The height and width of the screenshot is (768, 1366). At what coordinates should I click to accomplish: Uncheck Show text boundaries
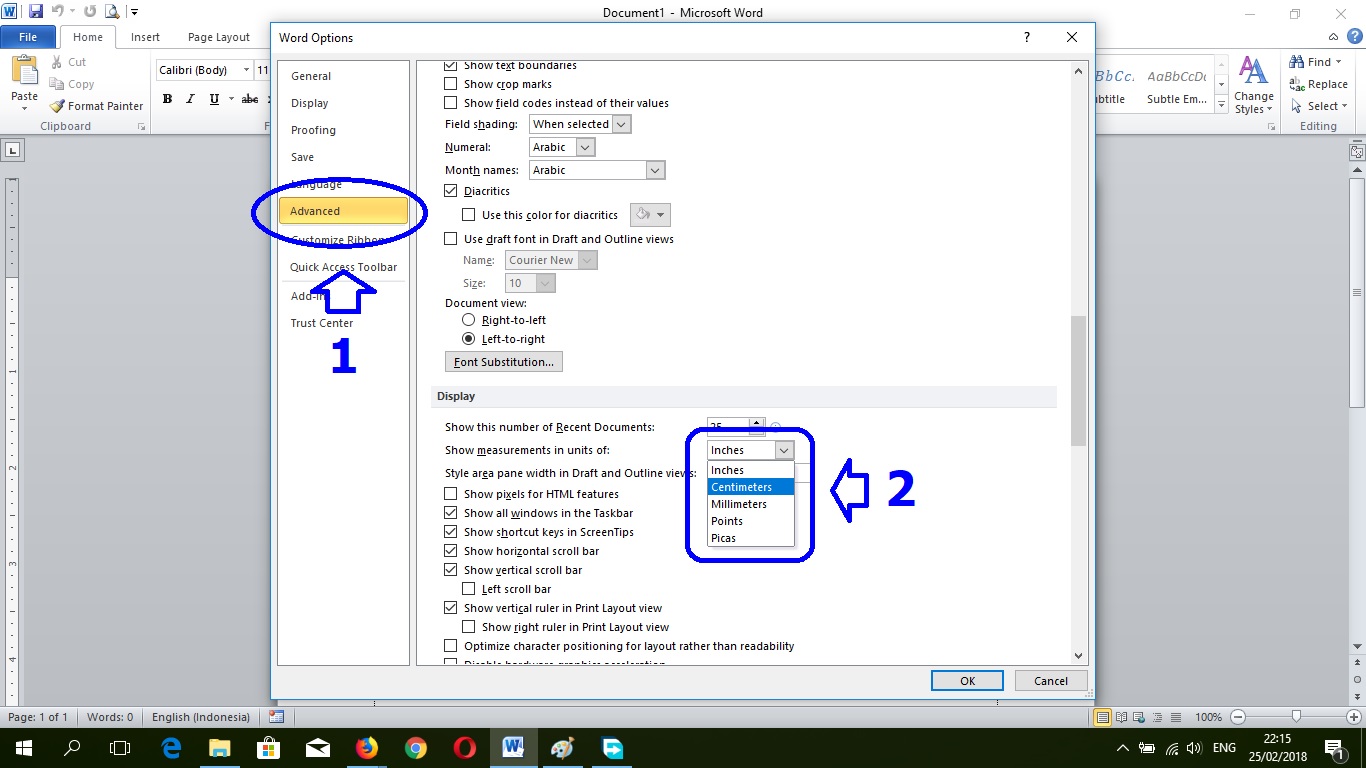[x=451, y=64]
